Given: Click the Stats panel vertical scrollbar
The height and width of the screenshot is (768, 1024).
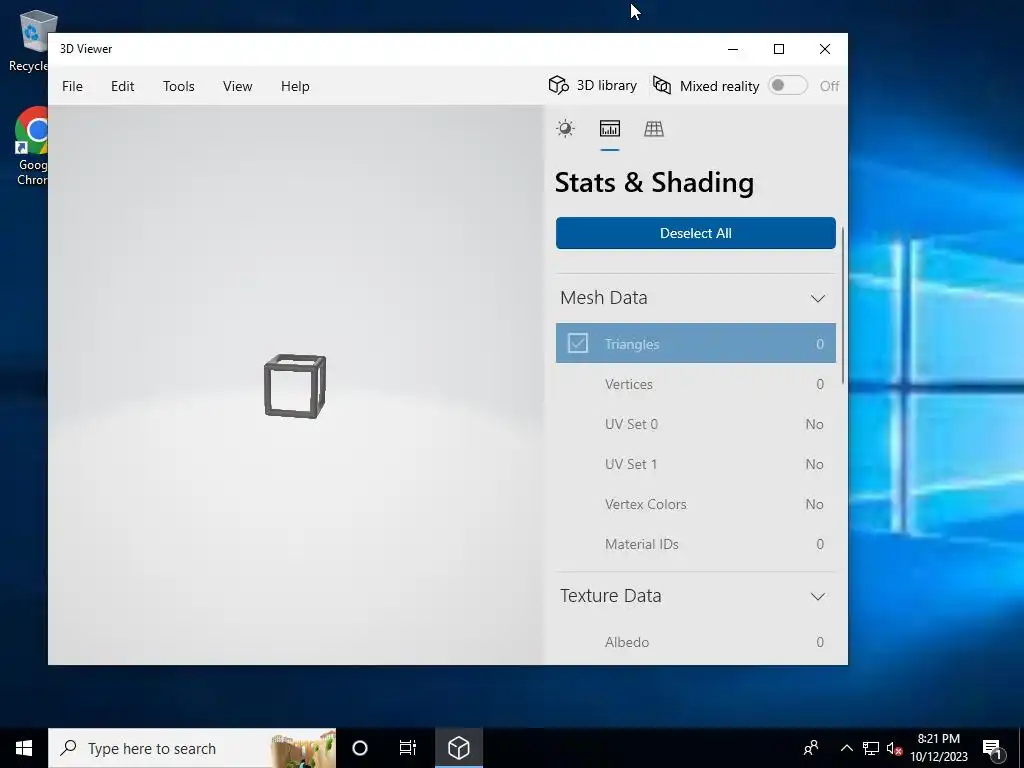Looking at the screenshot, I should (x=843, y=305).
